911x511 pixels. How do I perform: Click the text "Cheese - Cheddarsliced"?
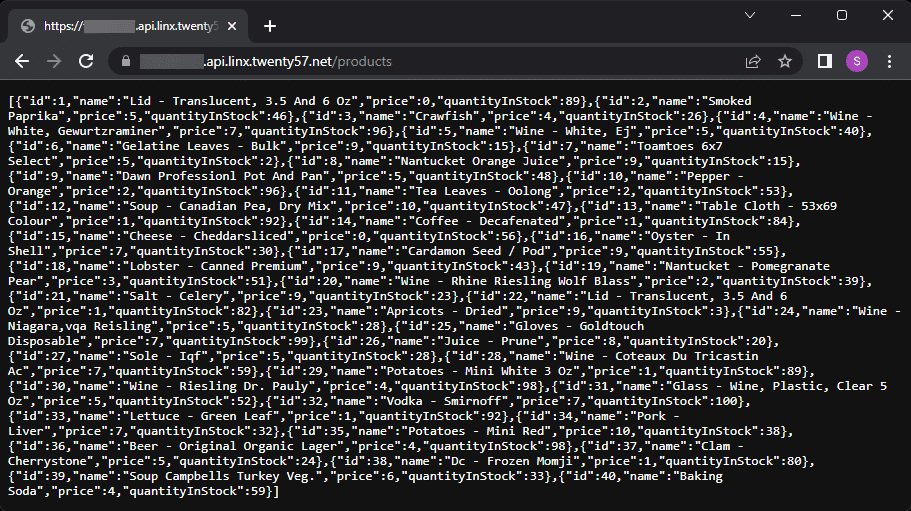[x=208, y=236]
